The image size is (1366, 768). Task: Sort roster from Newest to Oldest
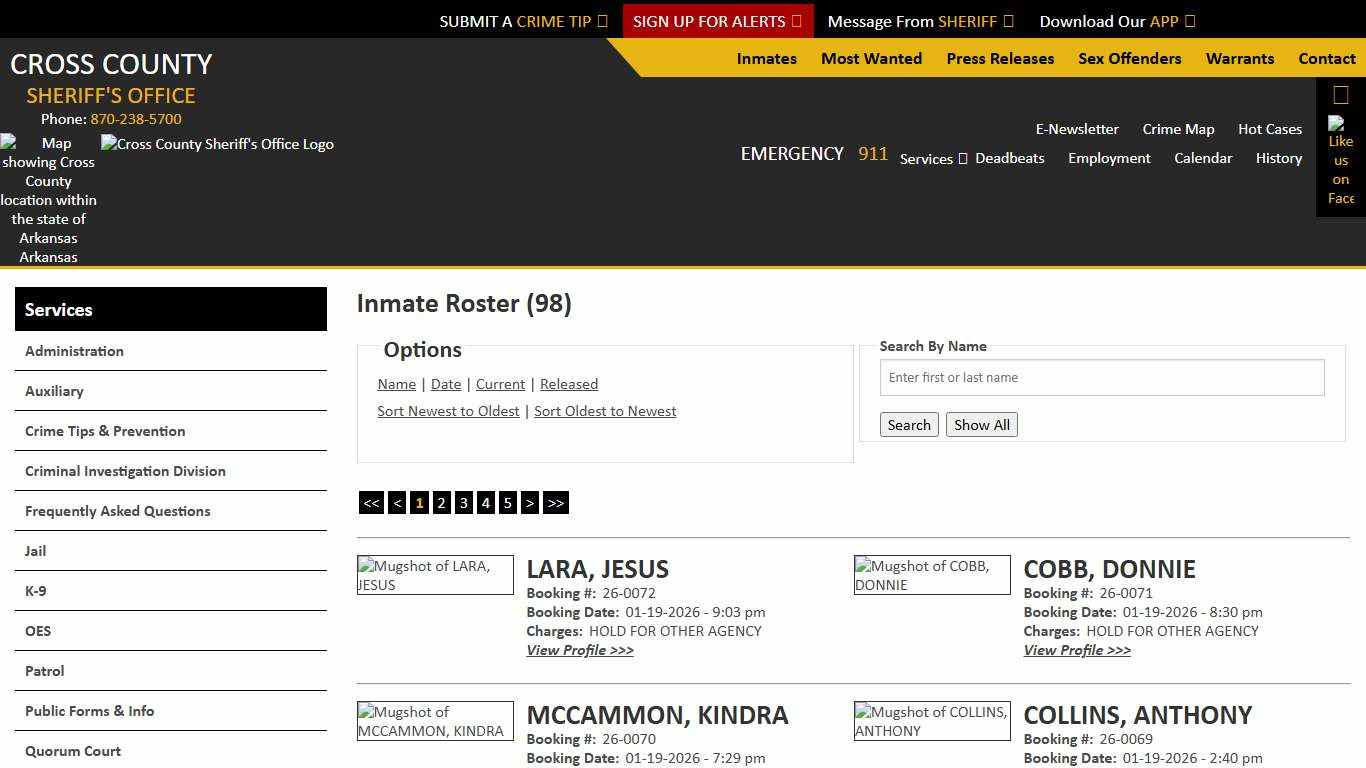pyautogui.click(x=448, y=411)
